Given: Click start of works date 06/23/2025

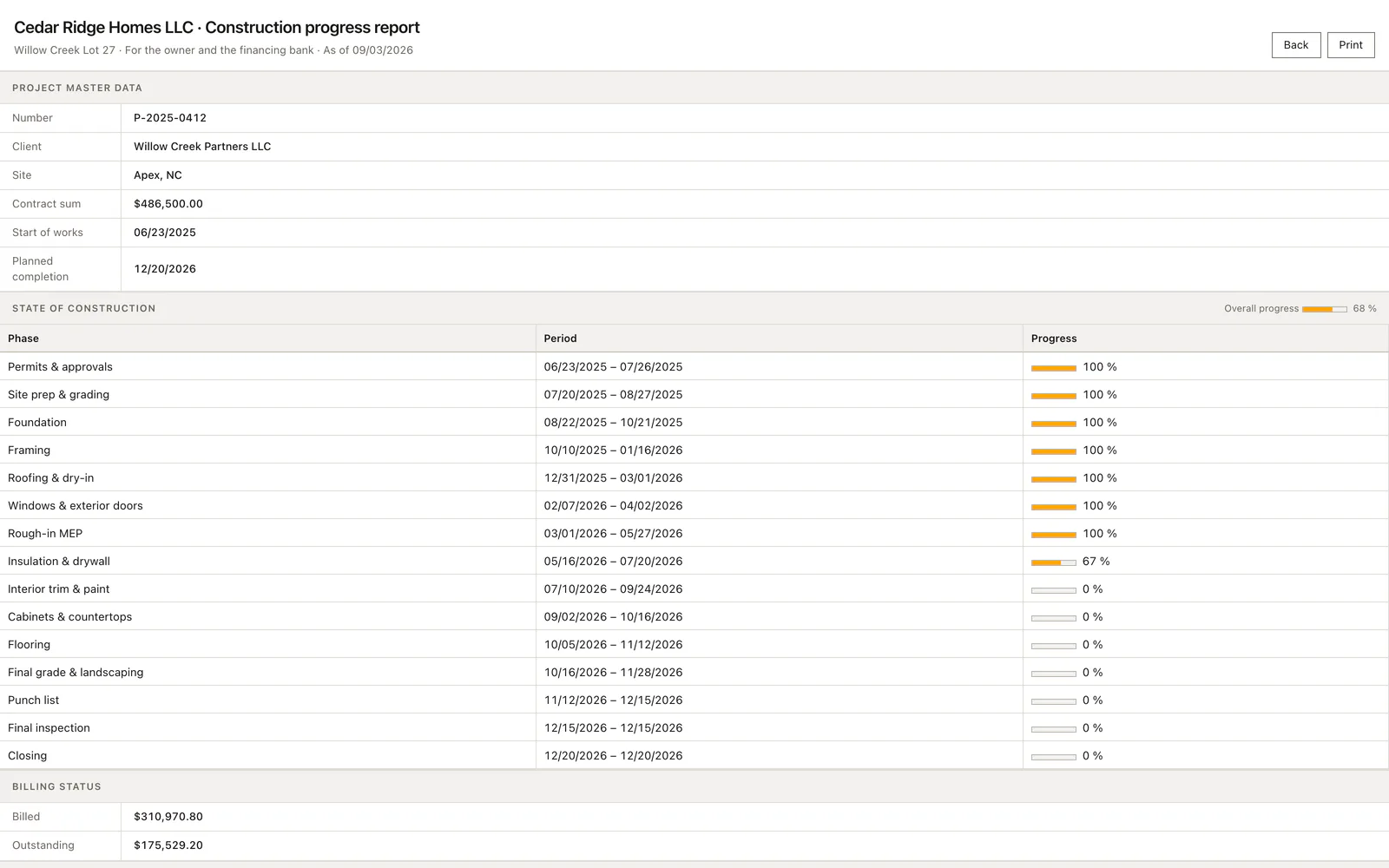Looking at the screenshot, I should click(x=165, y=233).
